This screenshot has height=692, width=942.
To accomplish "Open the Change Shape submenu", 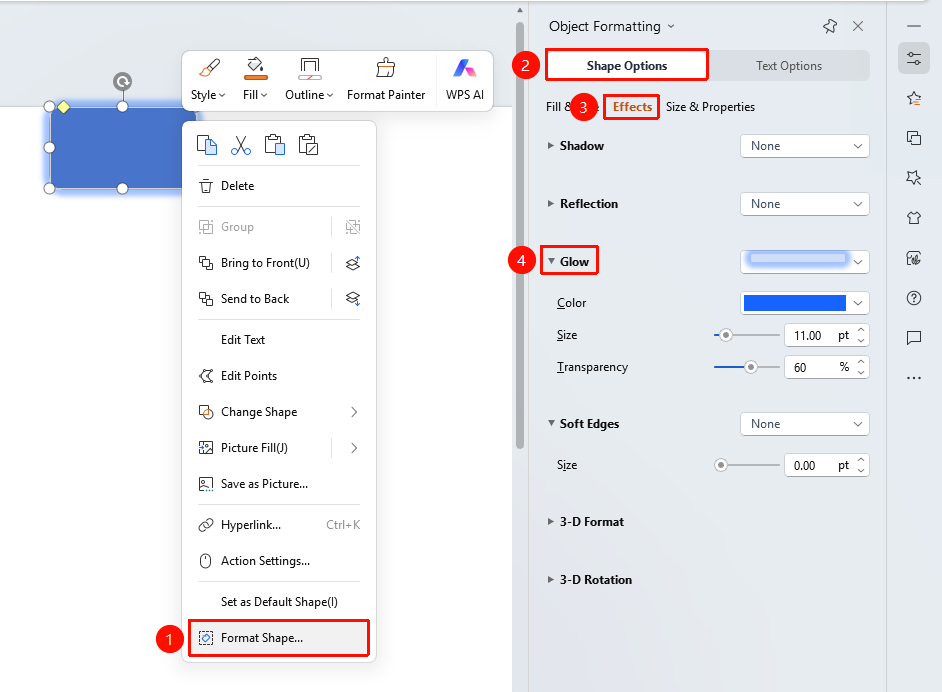I will (x=279, y=412).
